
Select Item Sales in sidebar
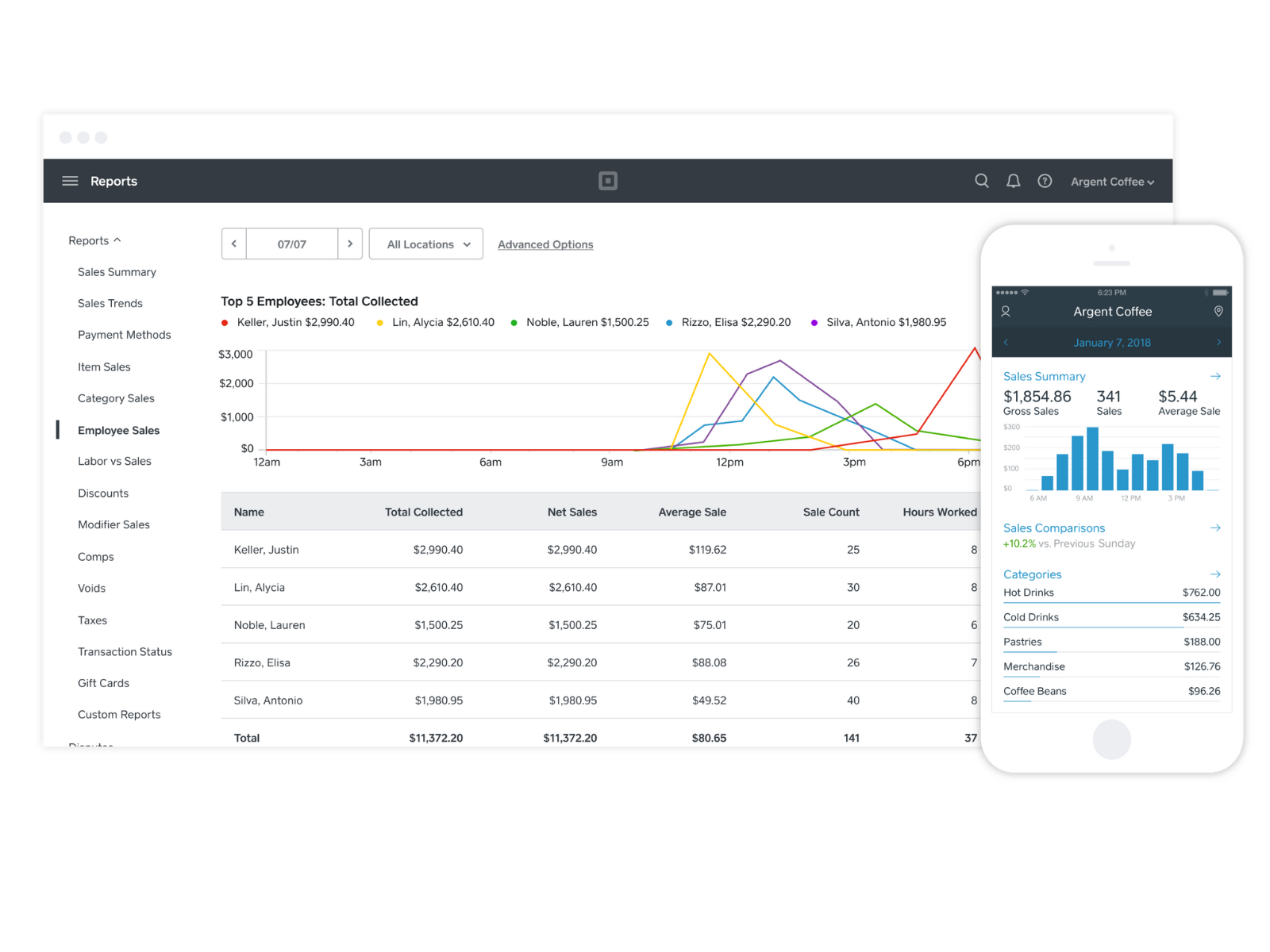point(104,367)
